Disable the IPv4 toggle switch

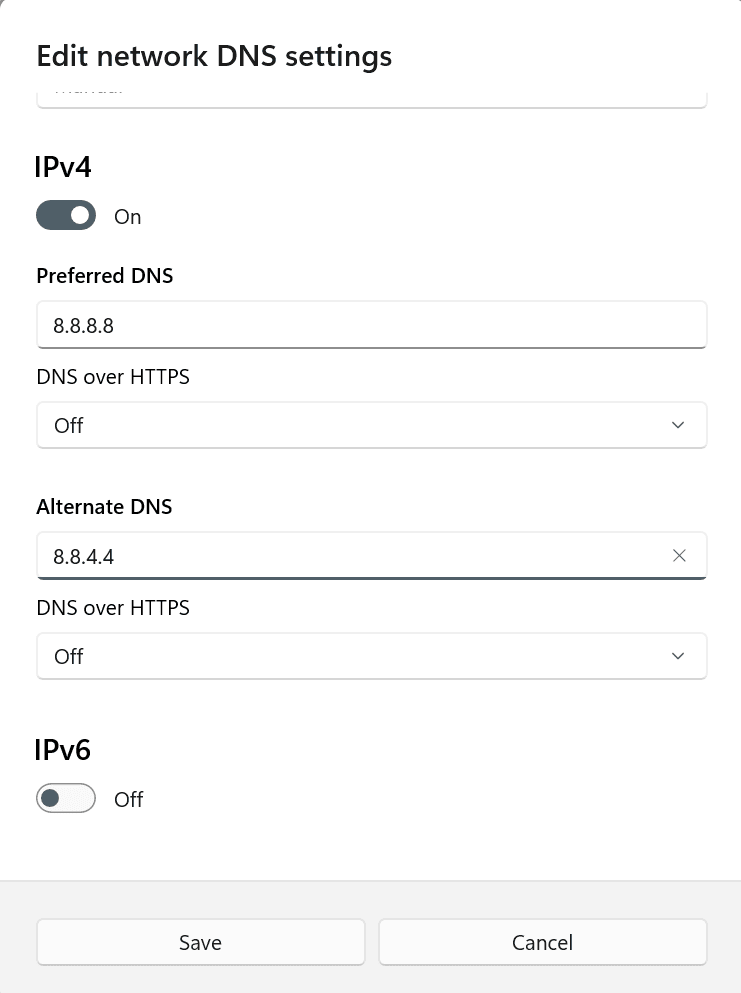pos(66,215)
